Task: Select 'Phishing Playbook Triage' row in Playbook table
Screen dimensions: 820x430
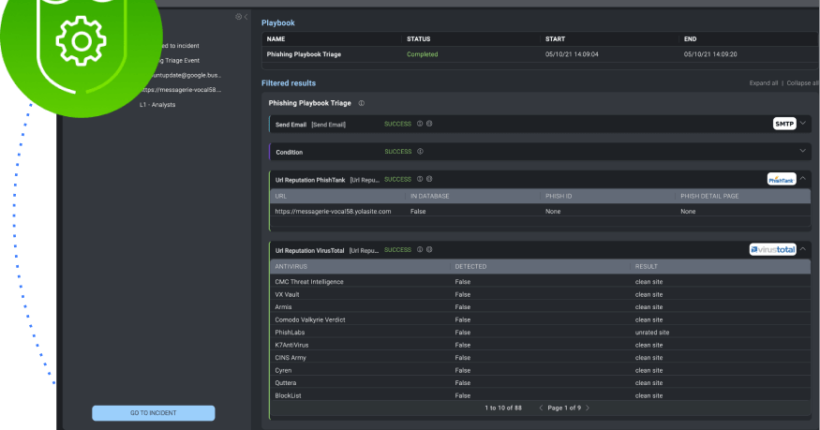Action: (540, 54)
